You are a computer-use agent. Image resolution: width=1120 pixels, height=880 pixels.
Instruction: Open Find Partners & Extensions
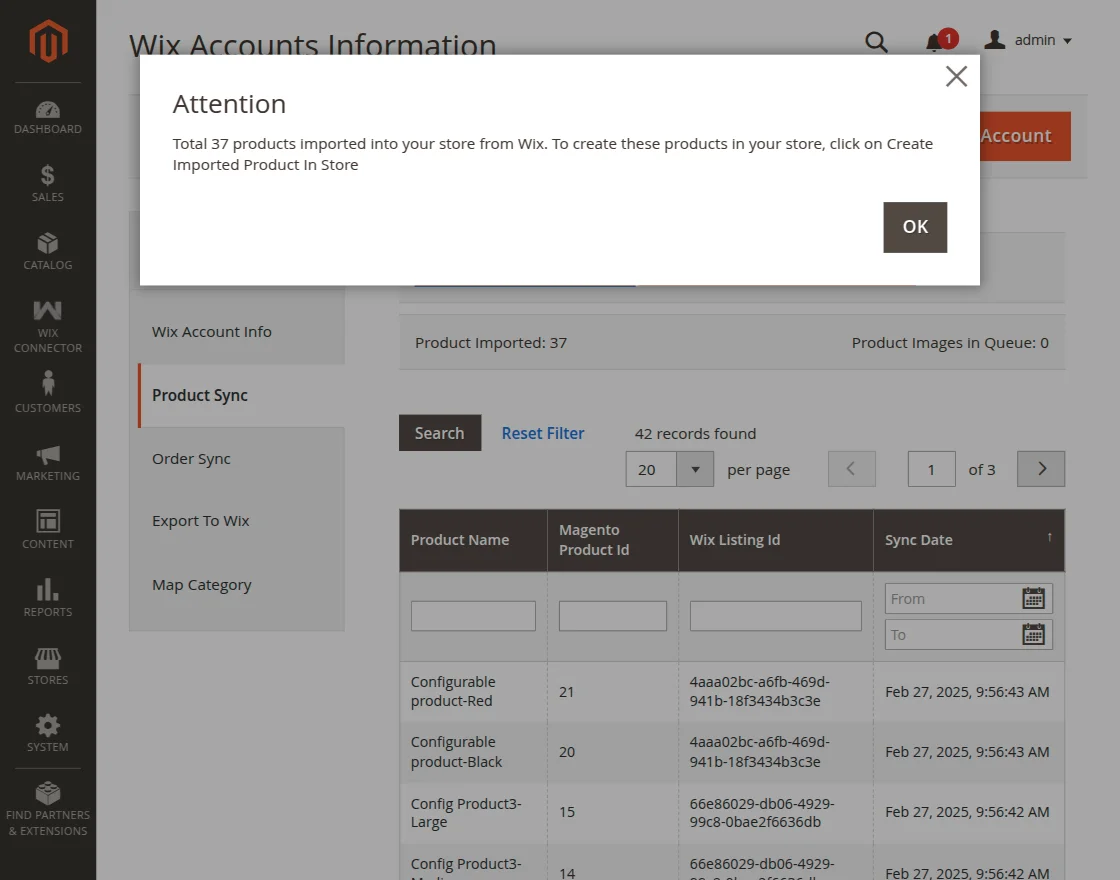coord(48,809)
